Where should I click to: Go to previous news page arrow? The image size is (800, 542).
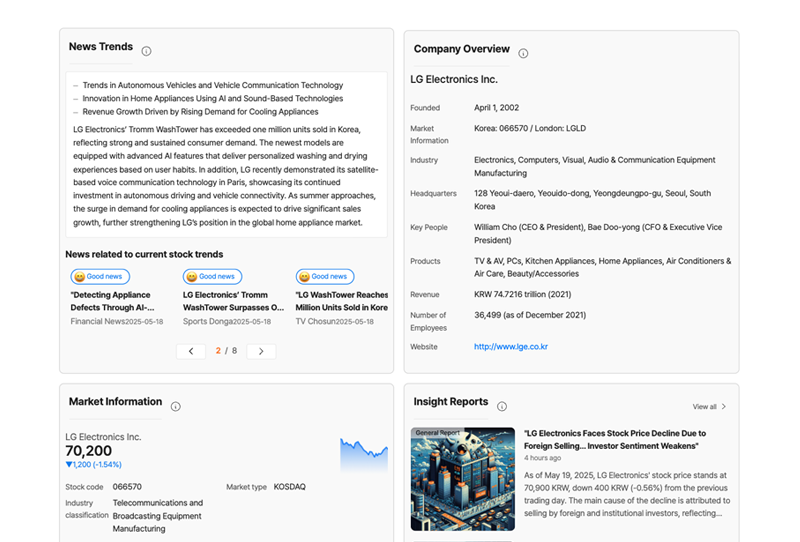(x=191, y=351)
